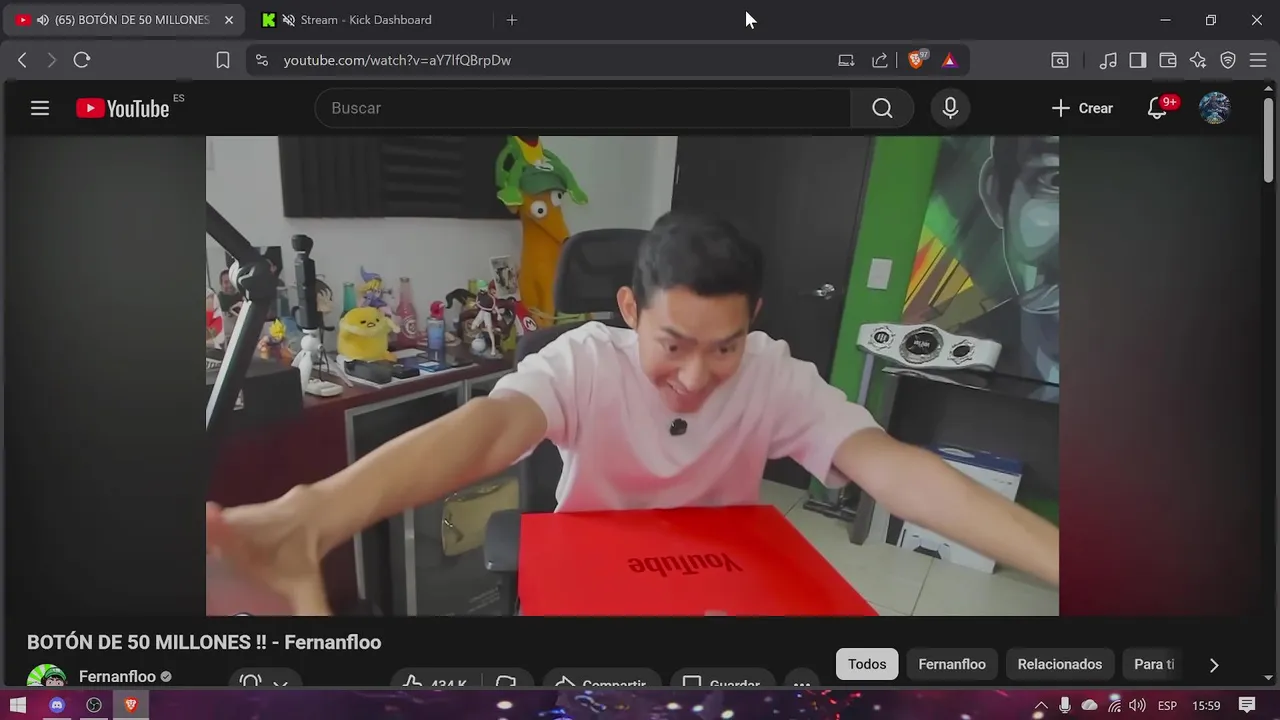Click the search magnifier button

(882, 108)
